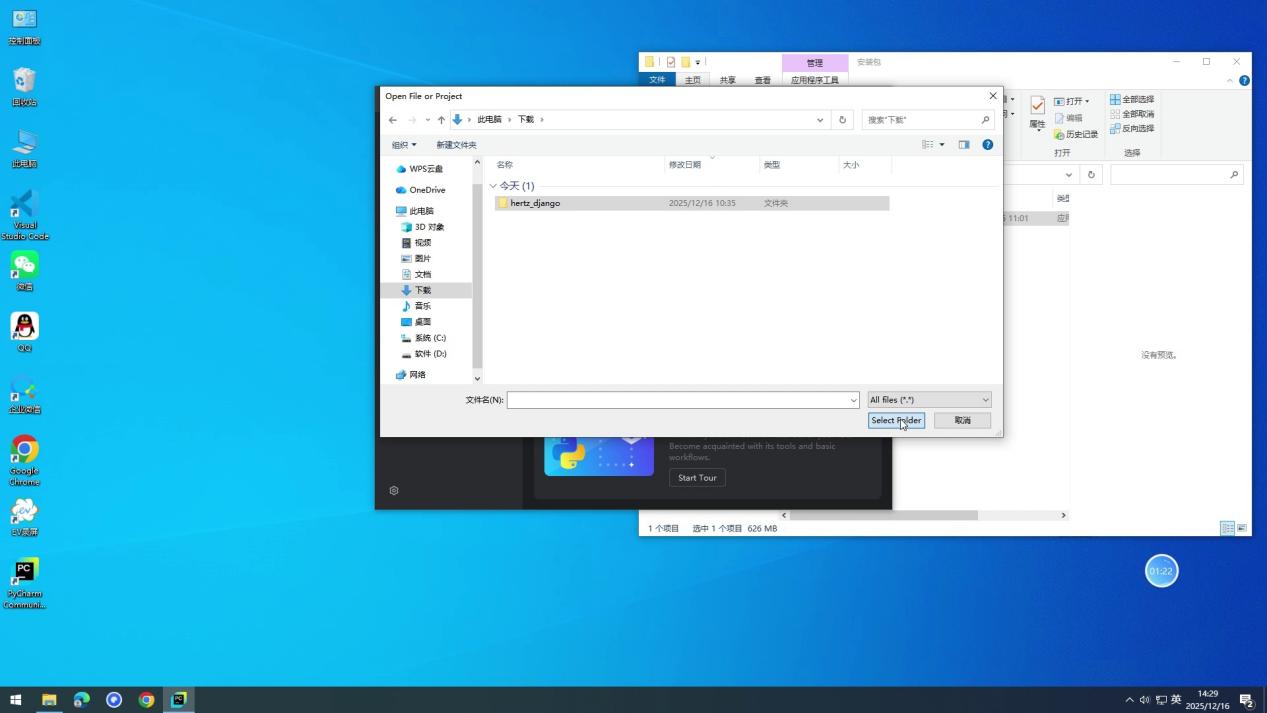The width and height of the screenshot is (1267, 713).
Task: Open Google Chrome from the taskbar
Action: click(146, 699)
